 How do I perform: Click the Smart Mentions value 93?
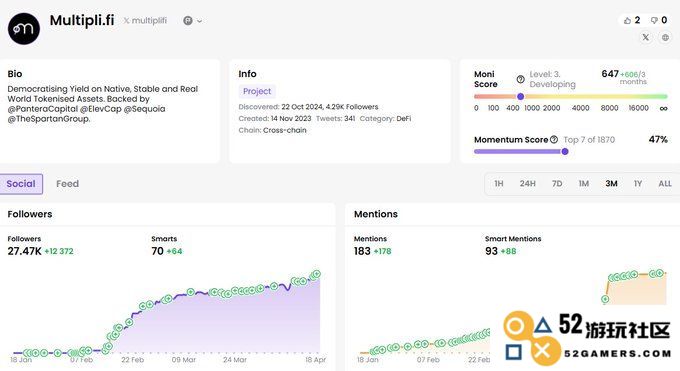491,251
